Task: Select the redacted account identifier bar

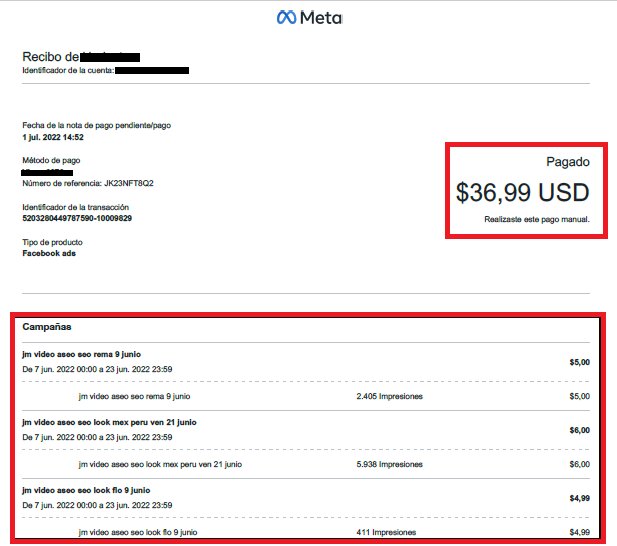Action: pos(152,70)
